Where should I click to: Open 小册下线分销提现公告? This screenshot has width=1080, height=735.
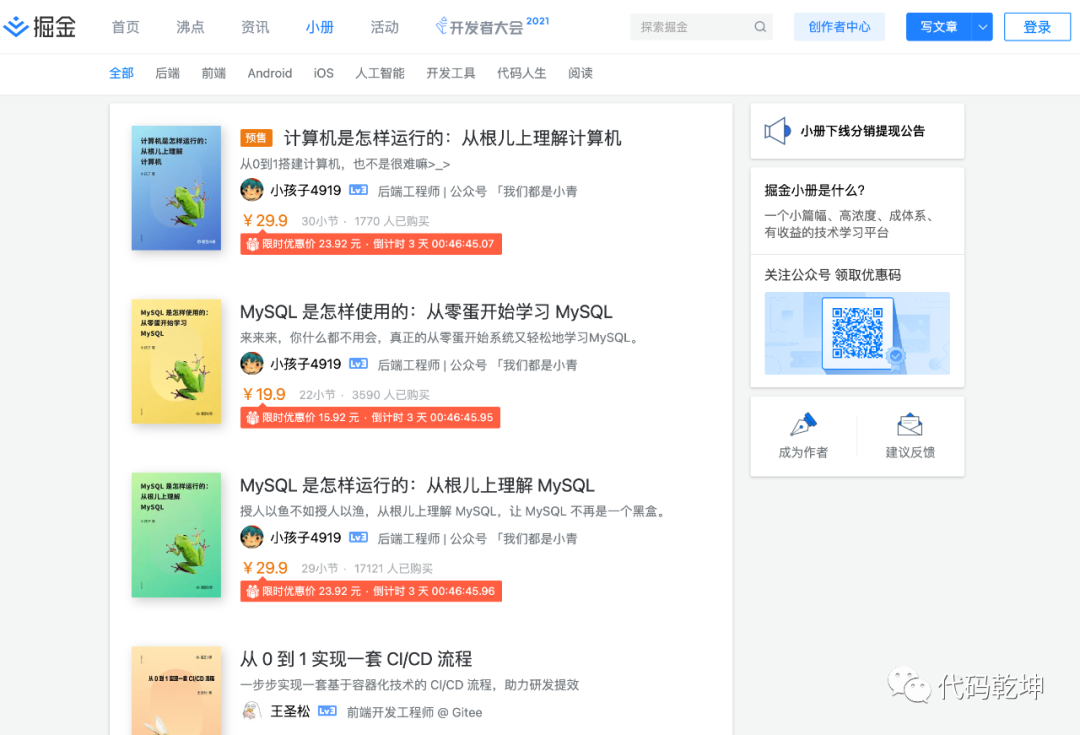(x=862, y=131)
